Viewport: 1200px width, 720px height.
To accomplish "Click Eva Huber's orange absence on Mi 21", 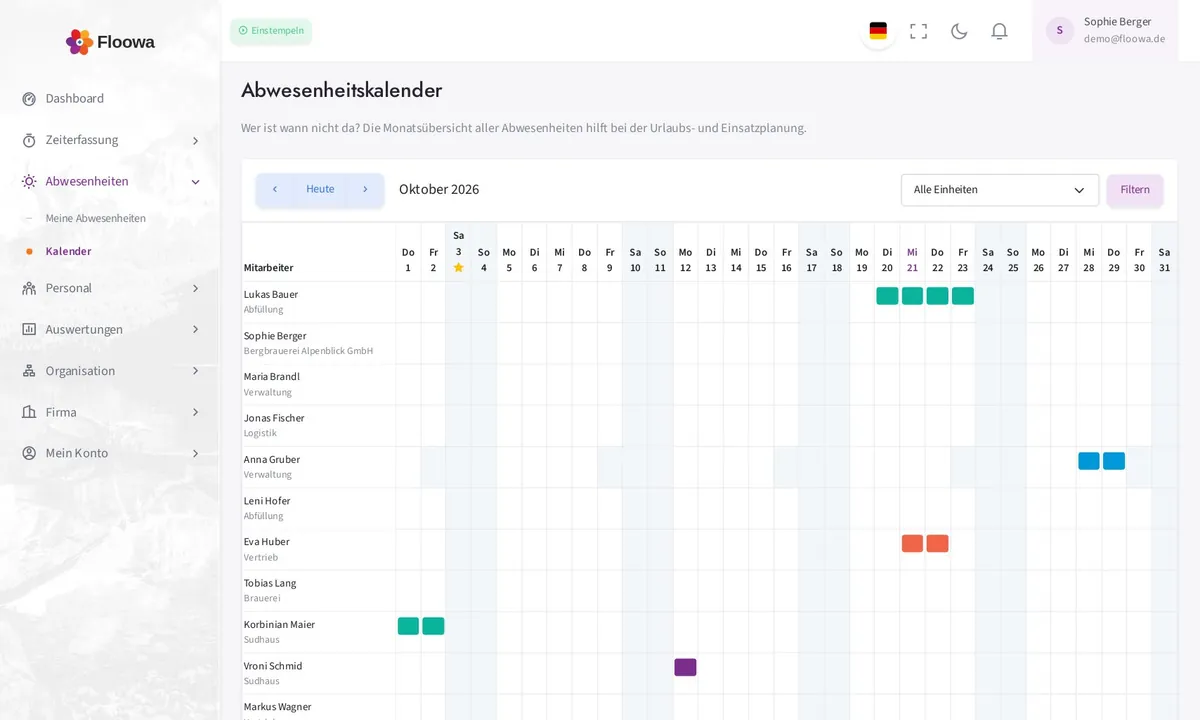I will 912,544.
